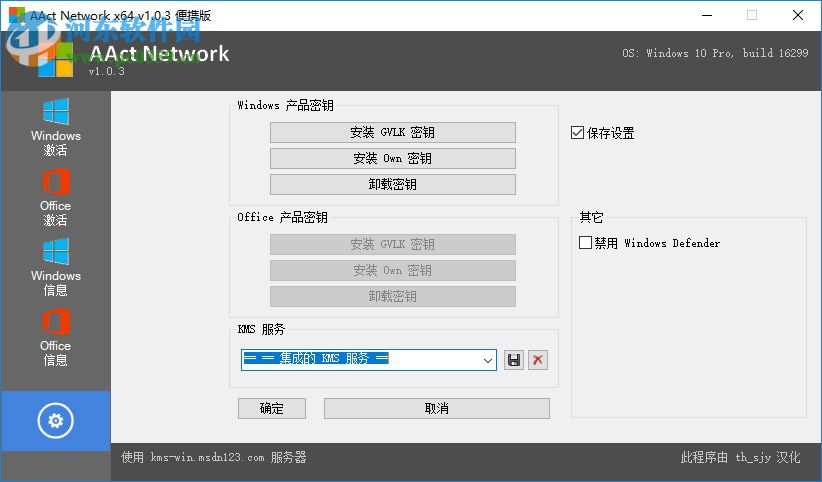Viewport: 822px width, 482px height.
Task: Cancel changes with the 取消 button
Action: [437, 409]
